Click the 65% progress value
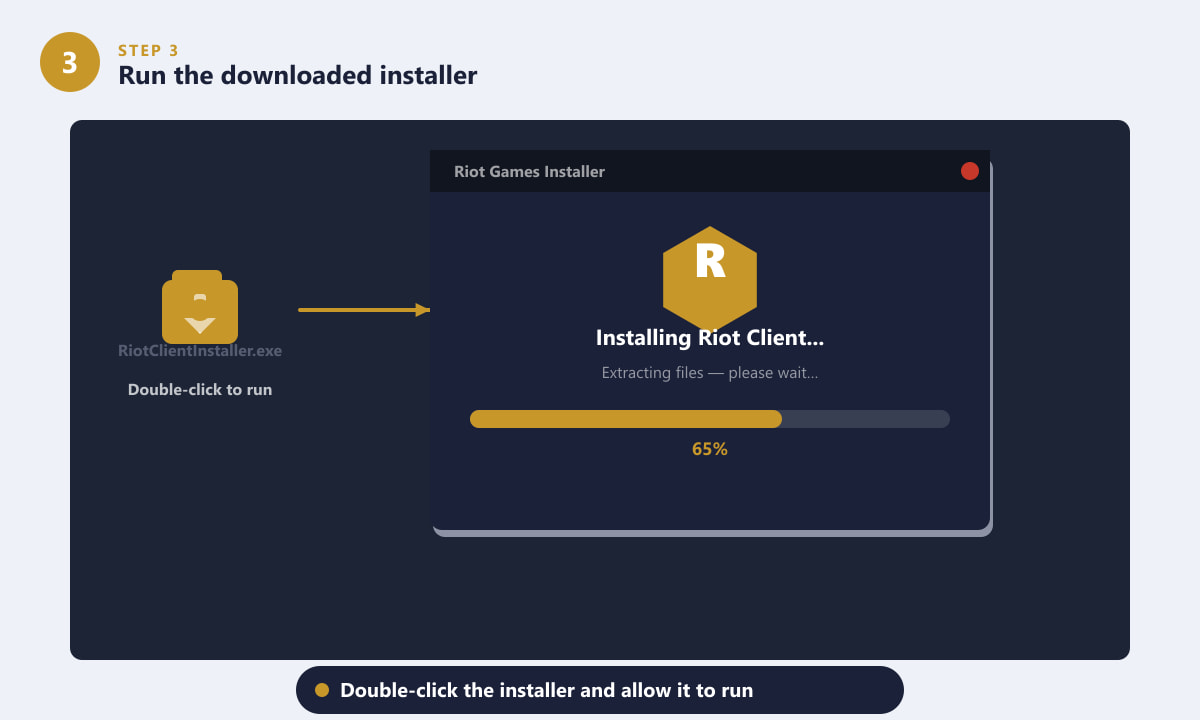This screenshot has height=720, width=1200. [x=710, y=449]
